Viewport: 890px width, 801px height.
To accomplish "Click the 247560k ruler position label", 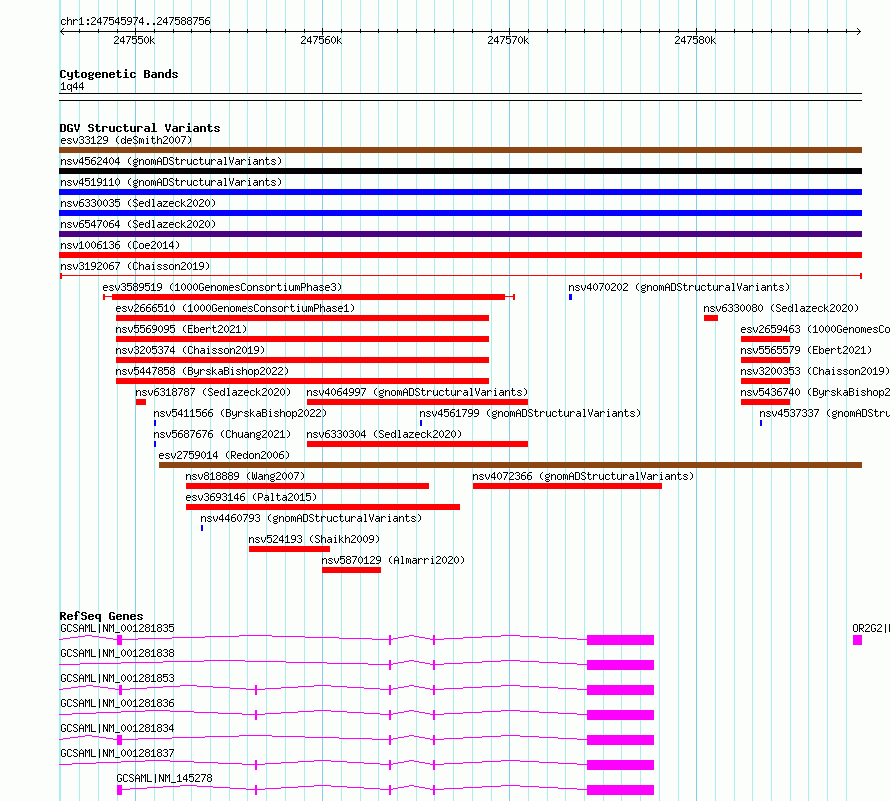I will coord(321,40).
